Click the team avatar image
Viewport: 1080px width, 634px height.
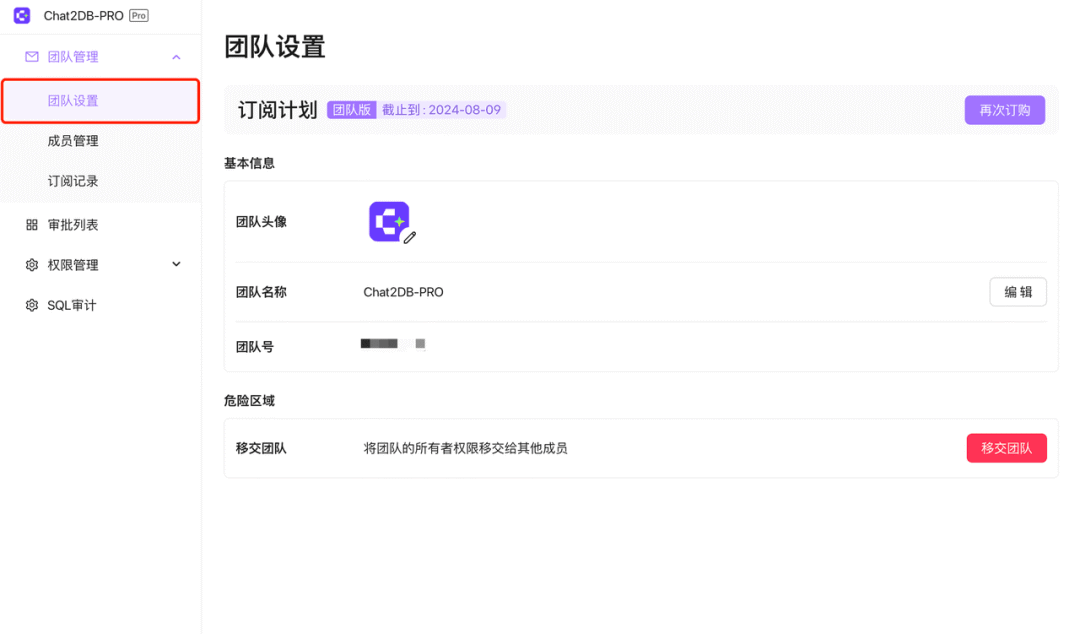point(389,221)
